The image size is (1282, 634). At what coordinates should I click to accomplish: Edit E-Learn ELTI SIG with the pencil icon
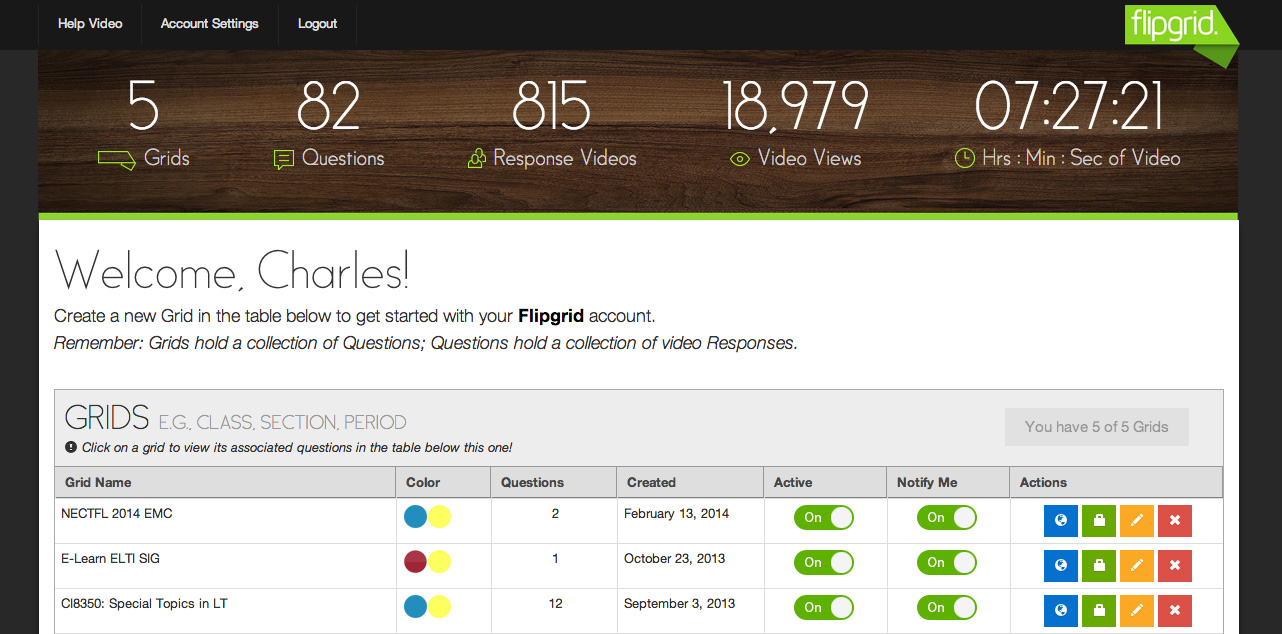(1137, 565)
